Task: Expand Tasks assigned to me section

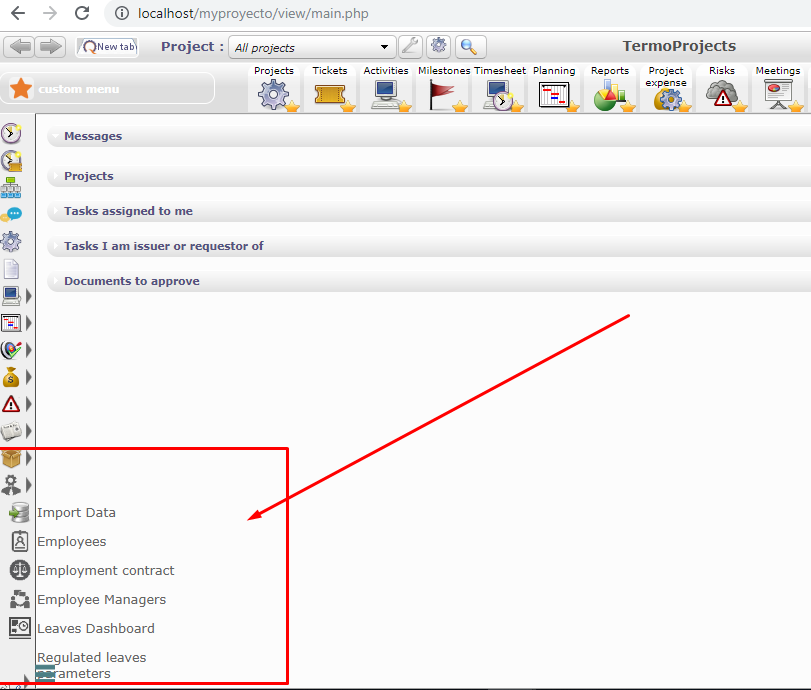Action: click(x=128, y=211)
